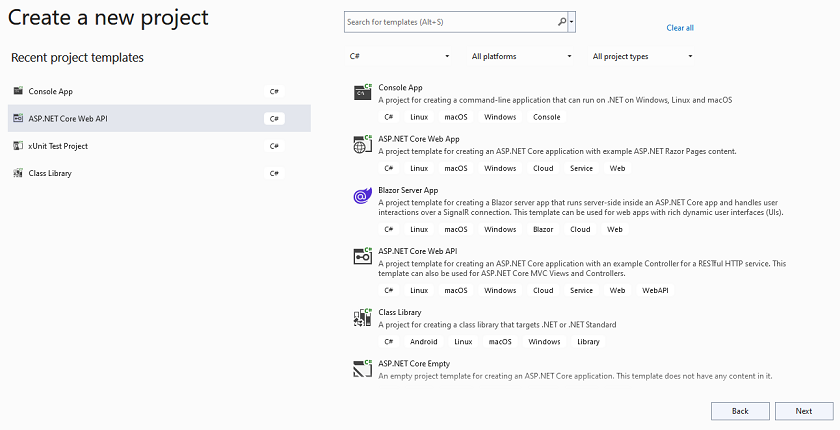The width and height of the screenshot is (840, 430).
Task: Select ASP.NET Core Web API recent template
Action: [x=159, y=118]
